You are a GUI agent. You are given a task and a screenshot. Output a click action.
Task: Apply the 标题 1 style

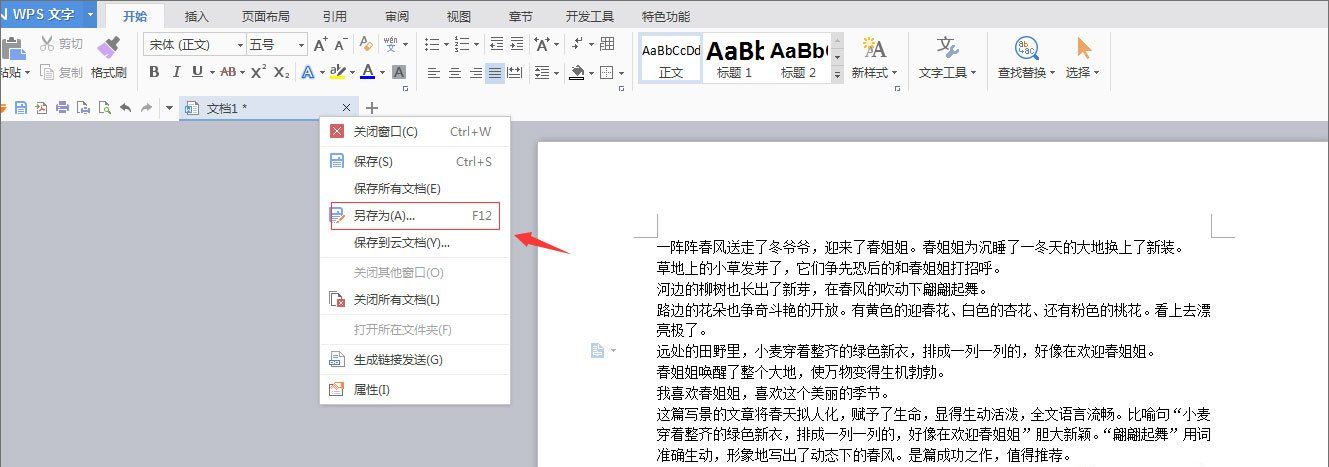(735, 57)
